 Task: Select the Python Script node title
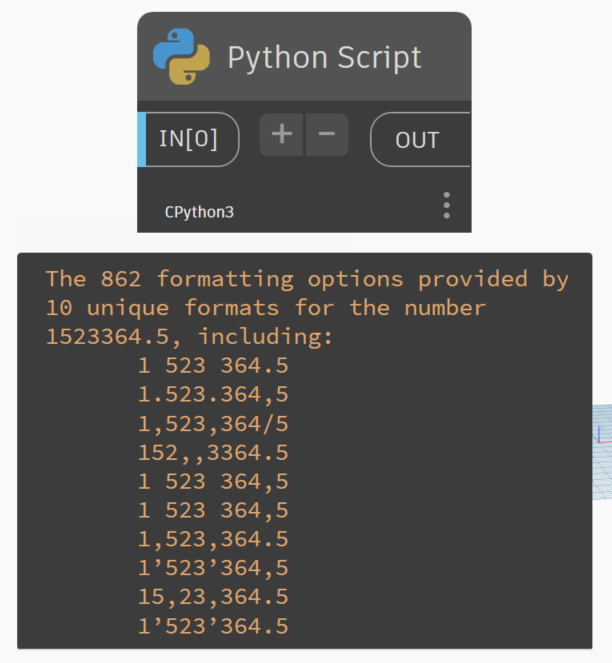(x=324, y=57)
